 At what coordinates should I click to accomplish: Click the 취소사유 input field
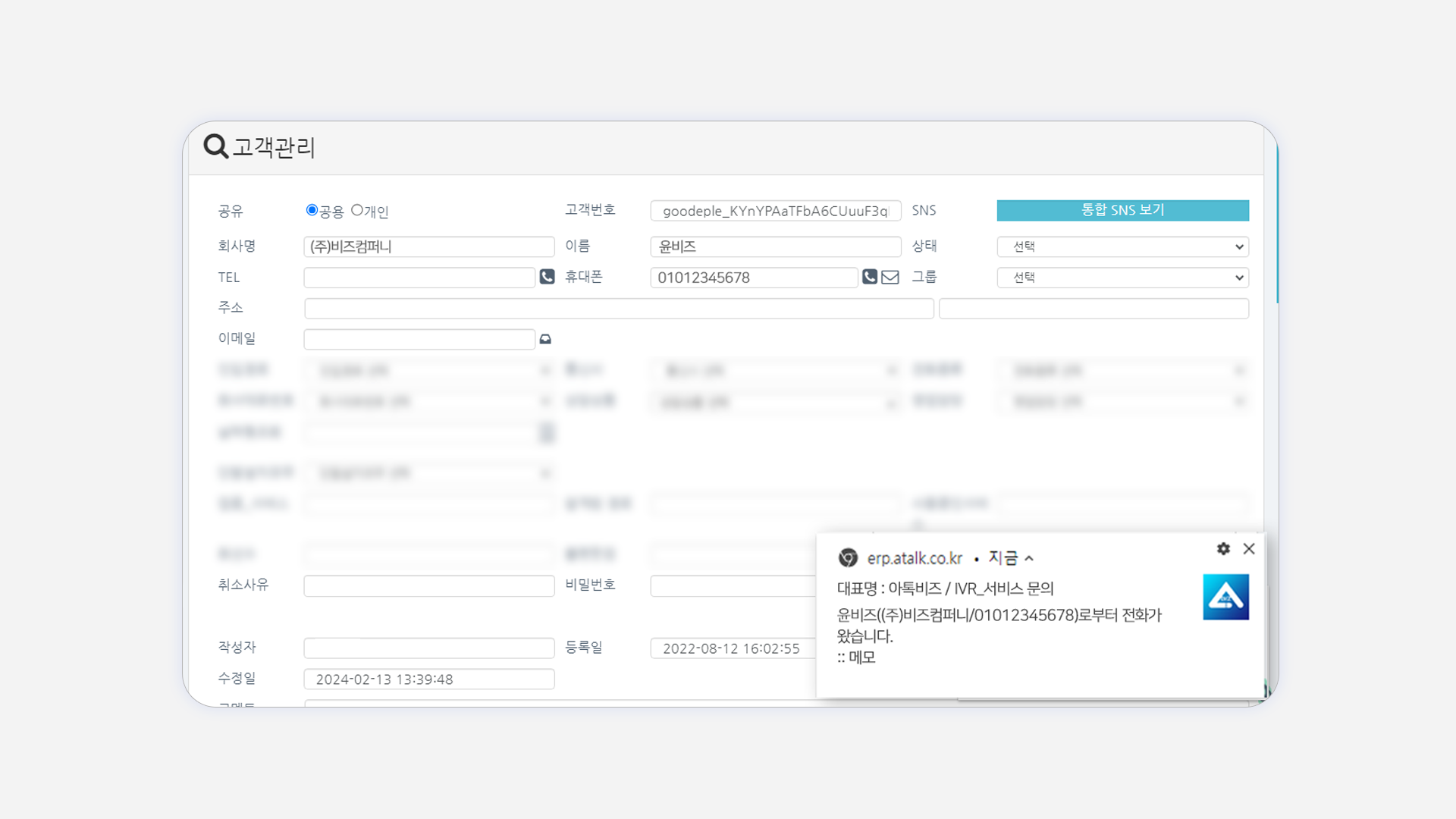pyautogui.click(x=429, y=585)
